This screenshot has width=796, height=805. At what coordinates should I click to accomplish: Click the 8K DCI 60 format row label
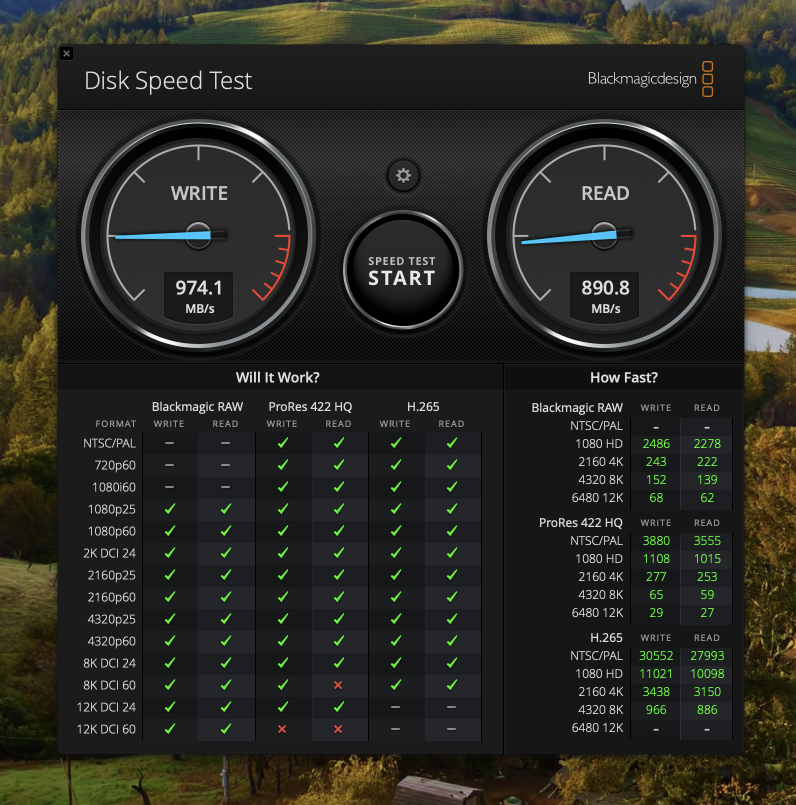109,685
